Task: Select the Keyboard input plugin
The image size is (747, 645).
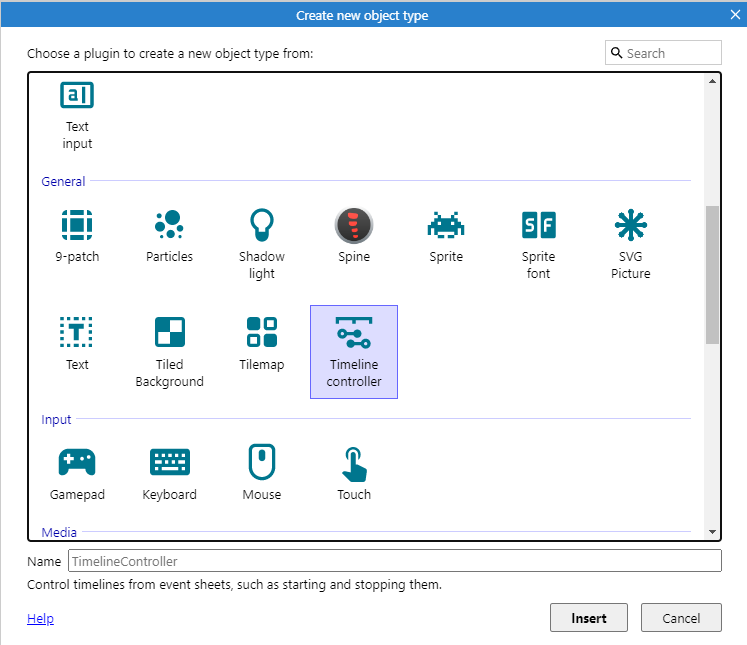Action: point(169,463)
